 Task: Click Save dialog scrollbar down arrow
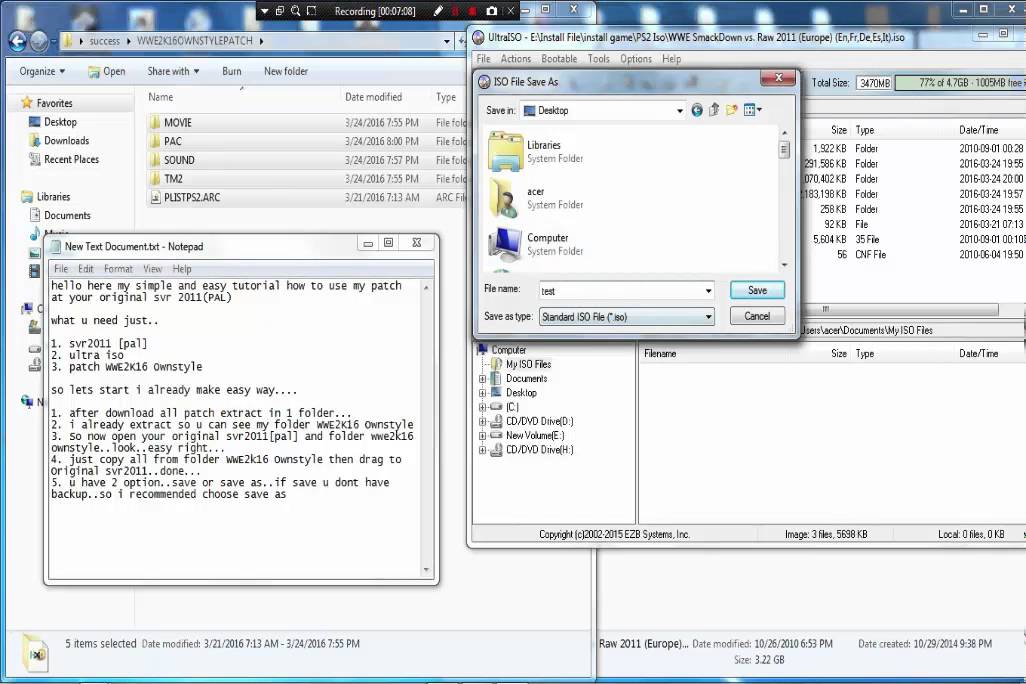click(x=784, y=264)
